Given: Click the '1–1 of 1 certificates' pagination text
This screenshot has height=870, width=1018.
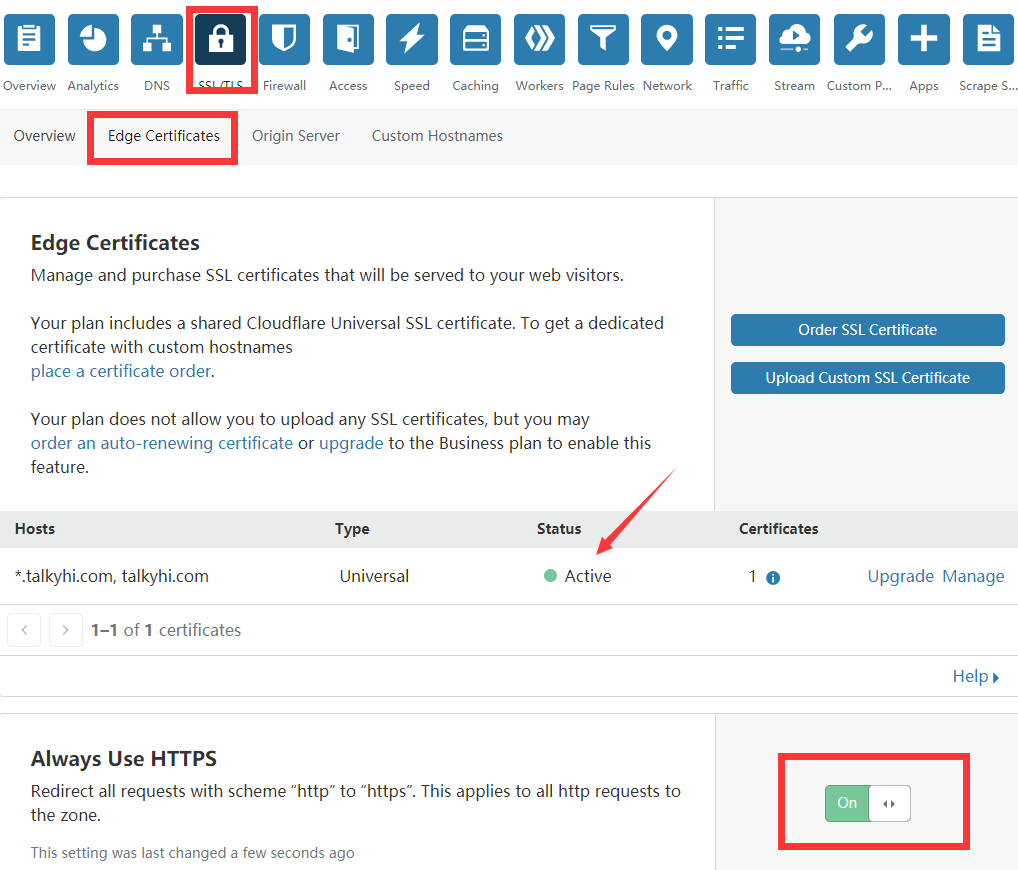Looking at the screenshot, I should coord(166,630).
